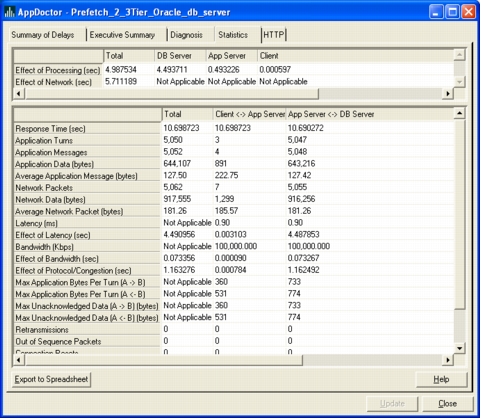Click the Close button at bottom
The height and width of the screenshot is (419, 482).
[447, 404]
